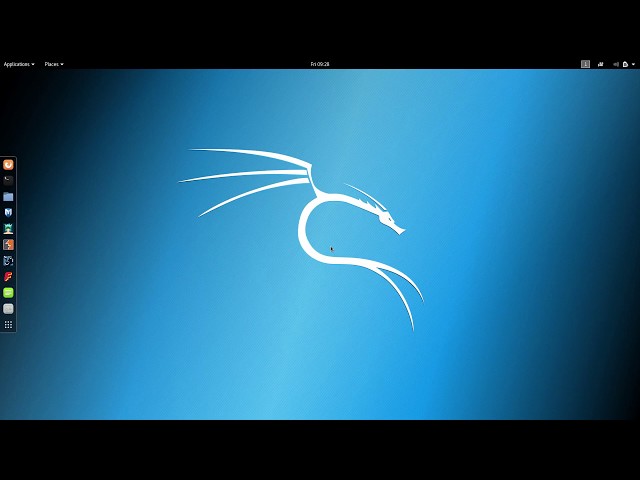
Task: Open the Applications menu
Action: tap(19, 64)
